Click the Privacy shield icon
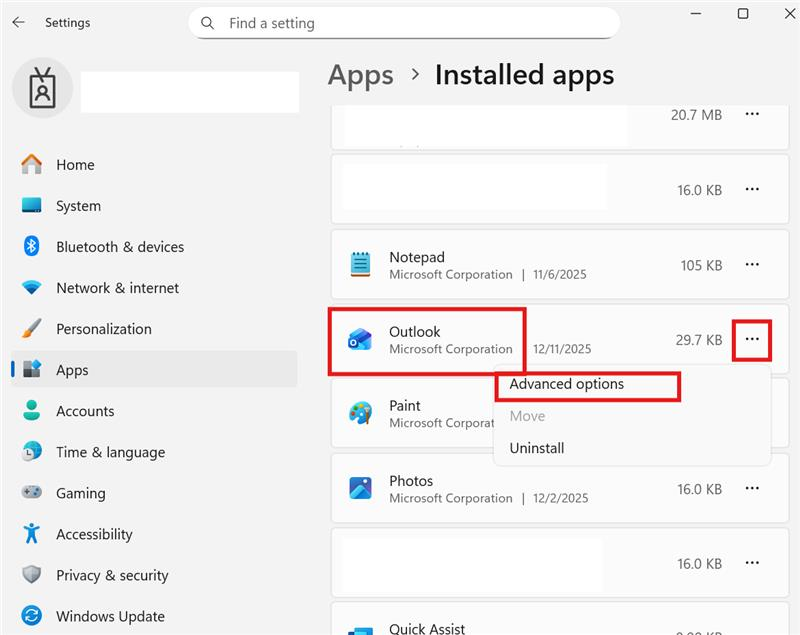This screenshot has width=800, height=635. [x=32, y=575]
